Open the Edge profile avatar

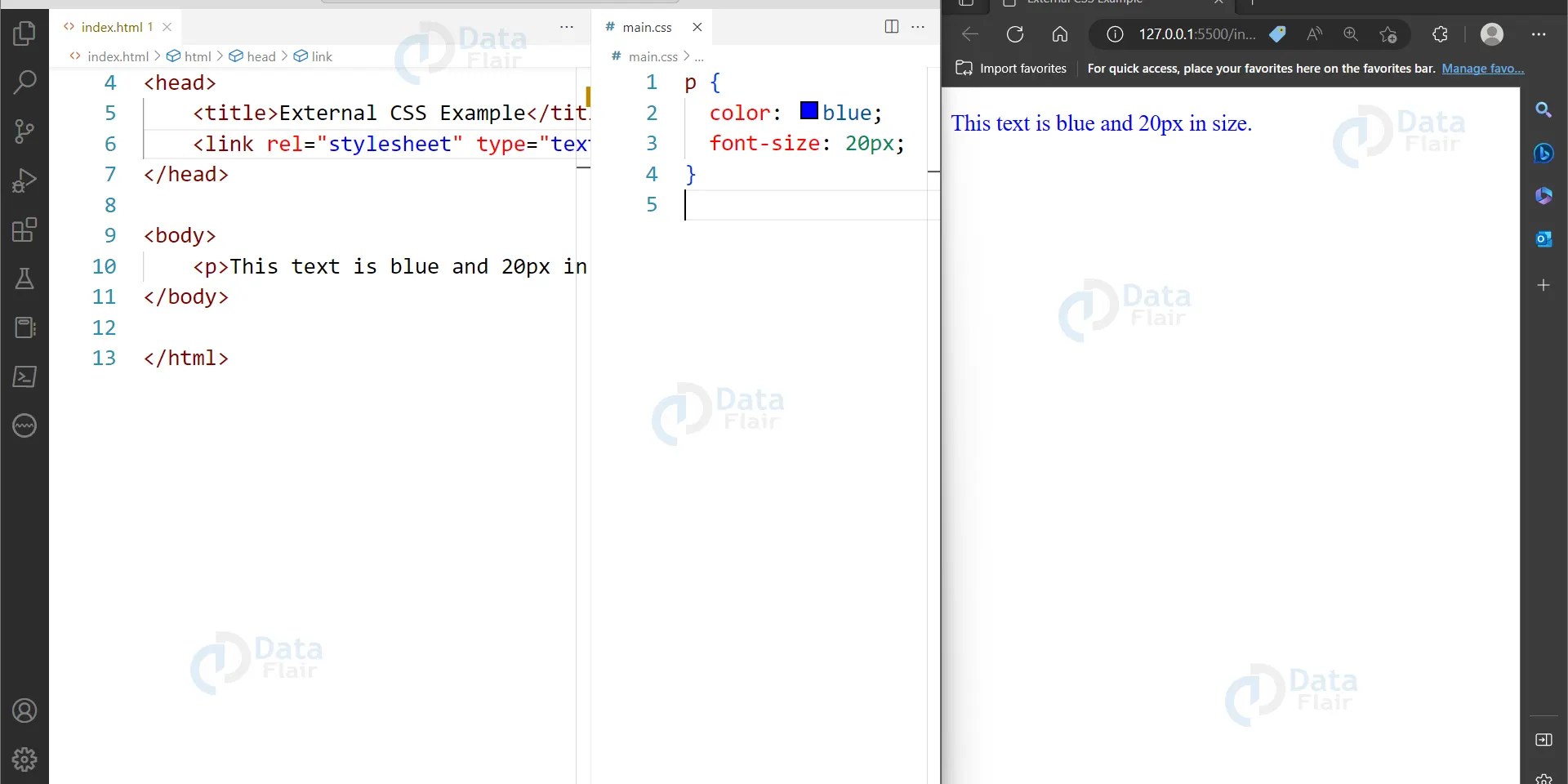[x=1492, y=34]
